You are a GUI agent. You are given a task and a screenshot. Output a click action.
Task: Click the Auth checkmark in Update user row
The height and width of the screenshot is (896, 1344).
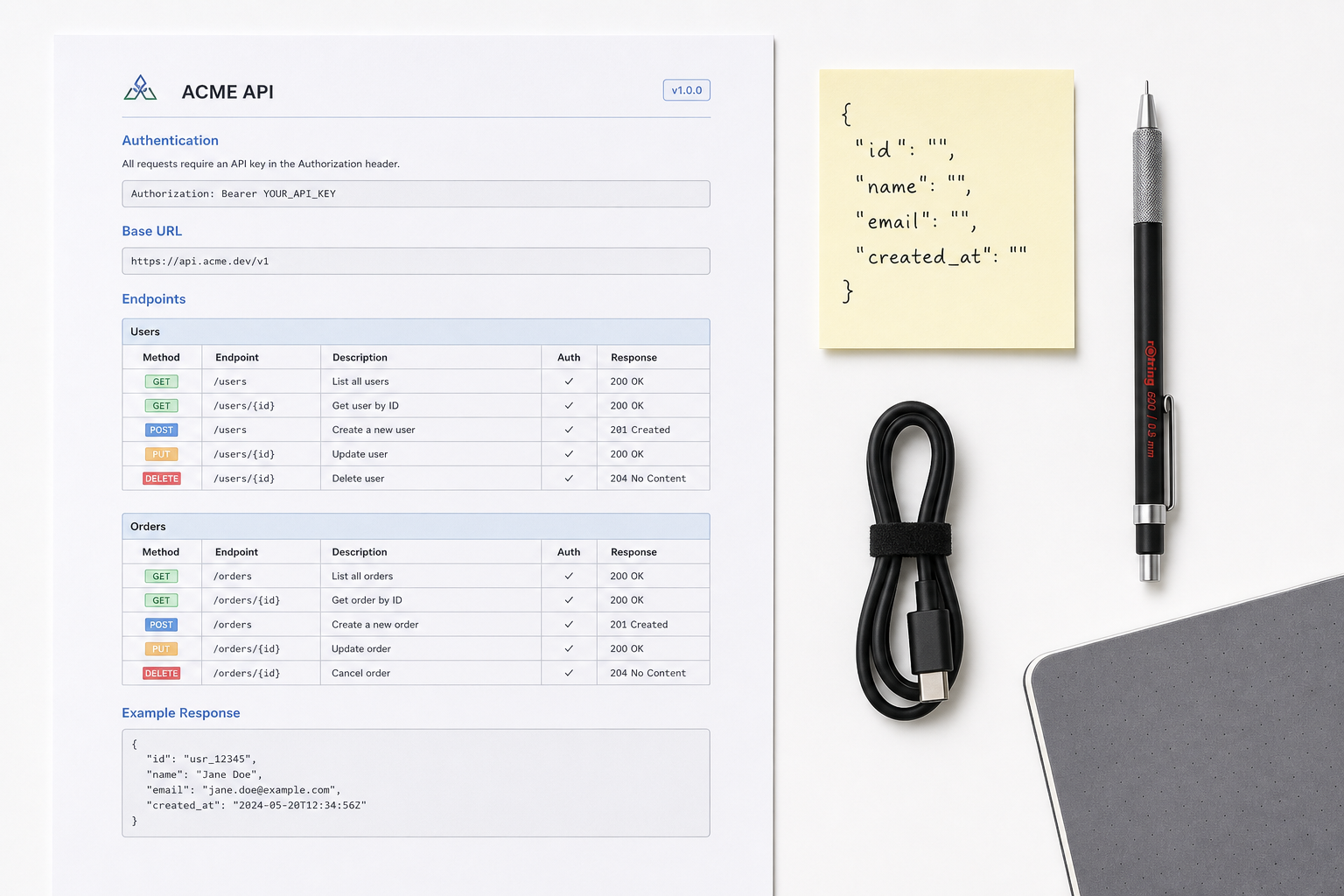click(569, 454)
